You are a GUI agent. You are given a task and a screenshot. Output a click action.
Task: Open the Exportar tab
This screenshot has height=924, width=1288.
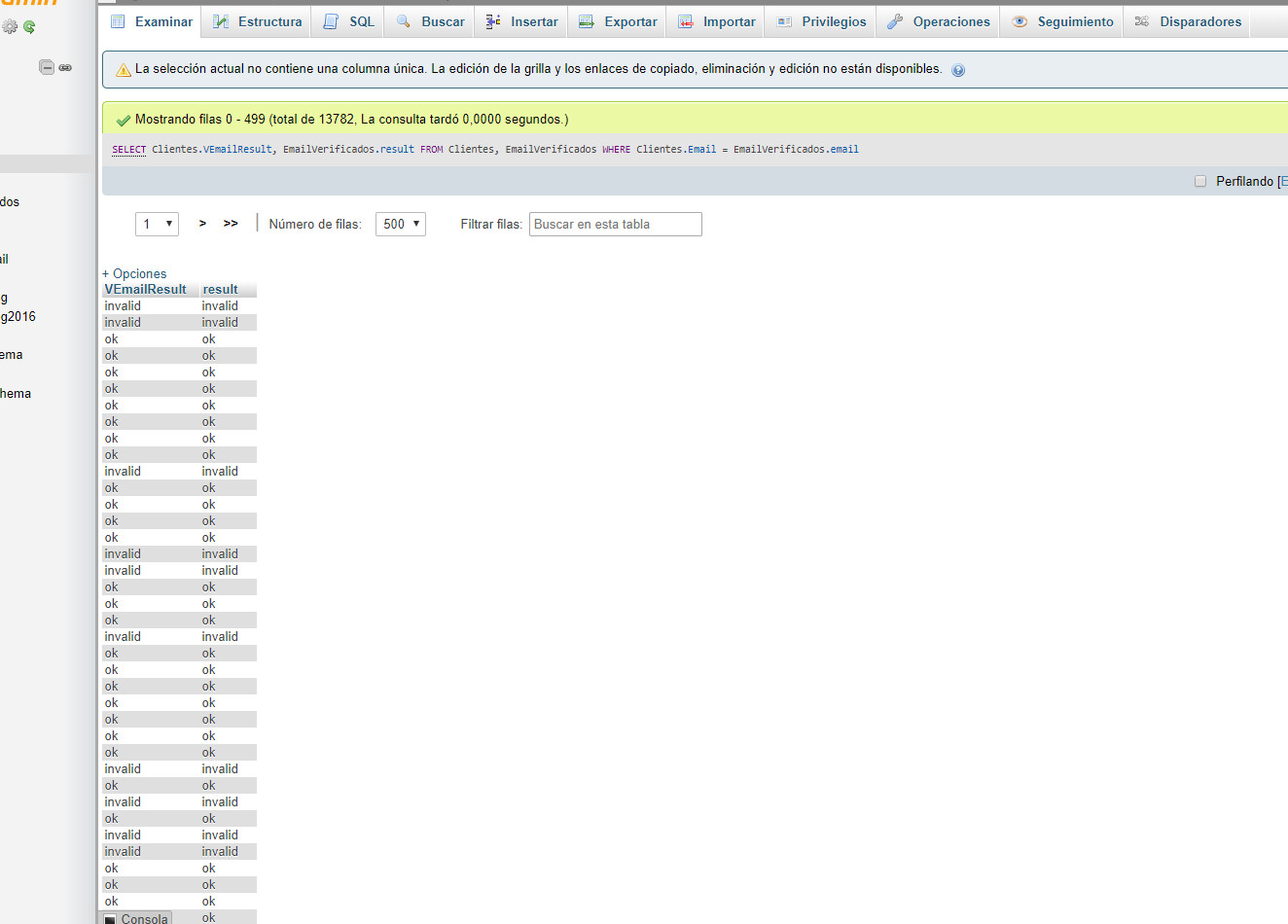coord(618,21)
